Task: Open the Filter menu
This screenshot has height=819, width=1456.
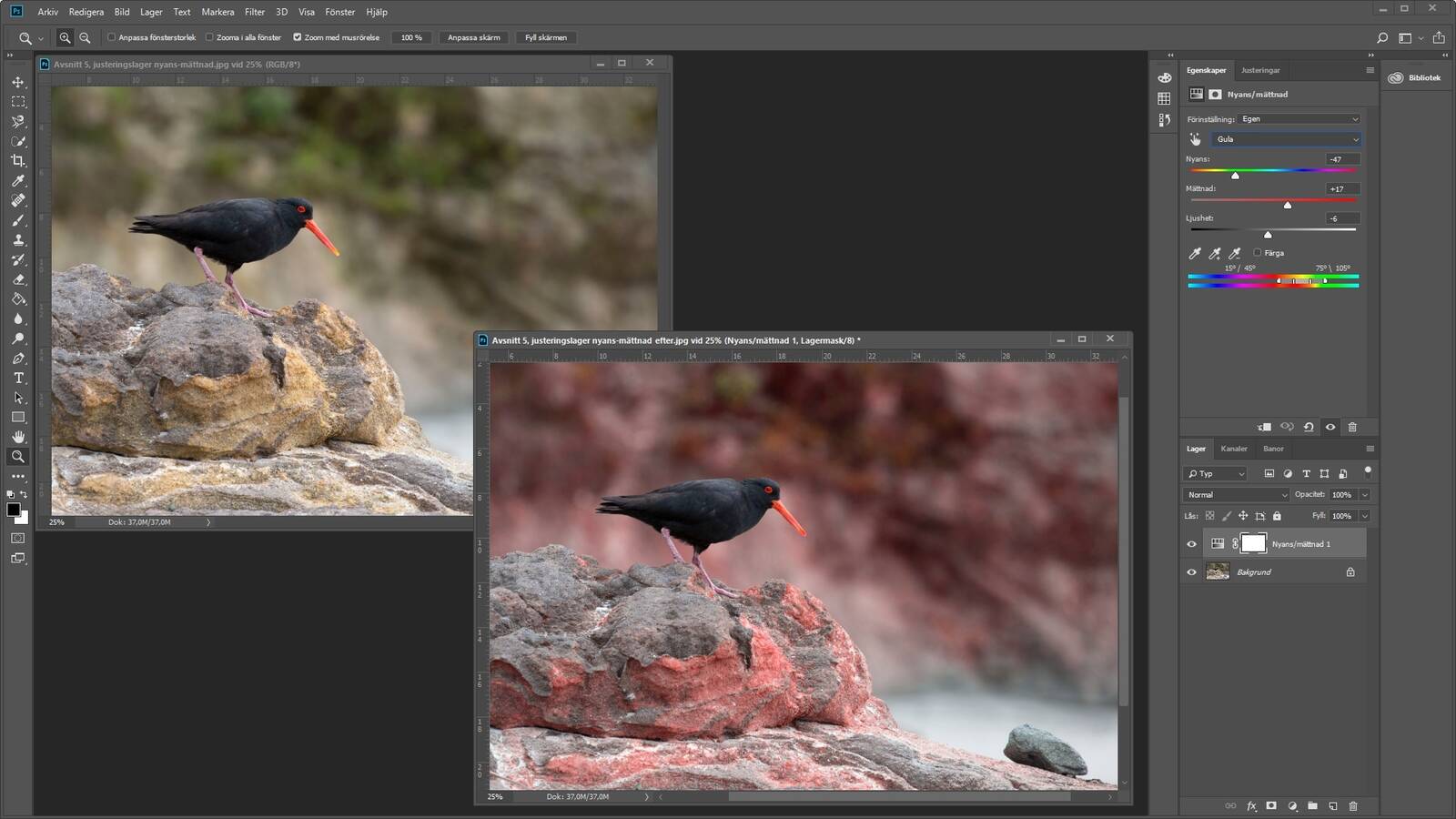Action: [x=255, y=12]
